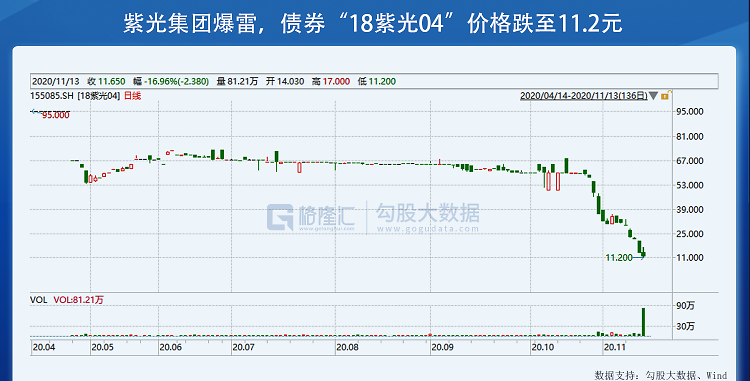Select the 20.05 timeline label

coord(102,347)
